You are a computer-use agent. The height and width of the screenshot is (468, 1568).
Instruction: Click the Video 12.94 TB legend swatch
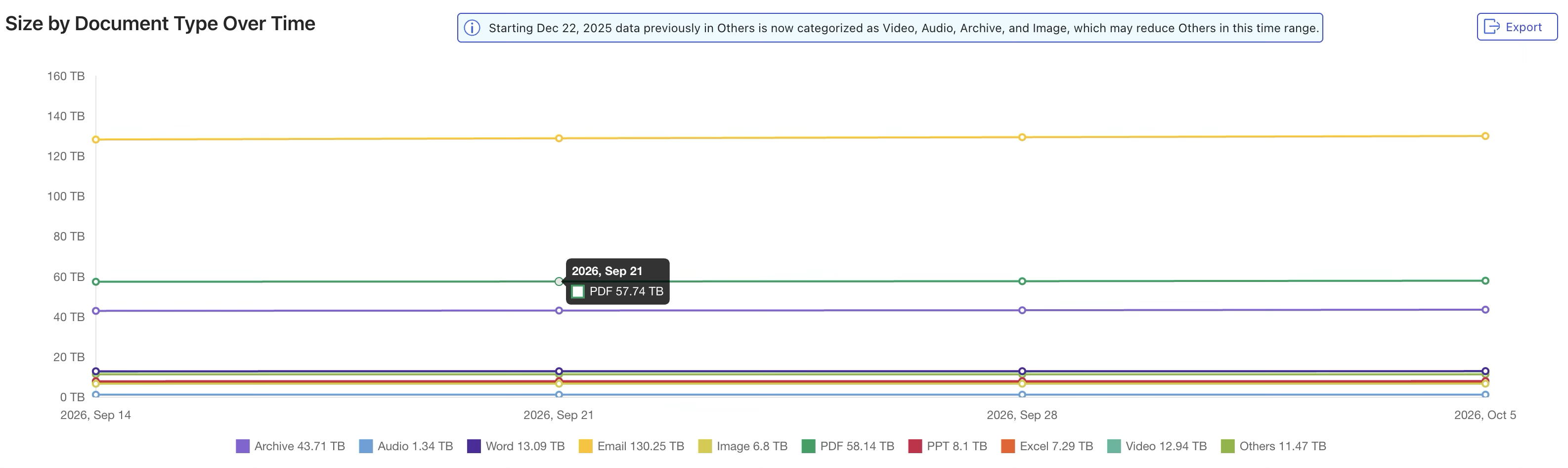point(1114,446)
